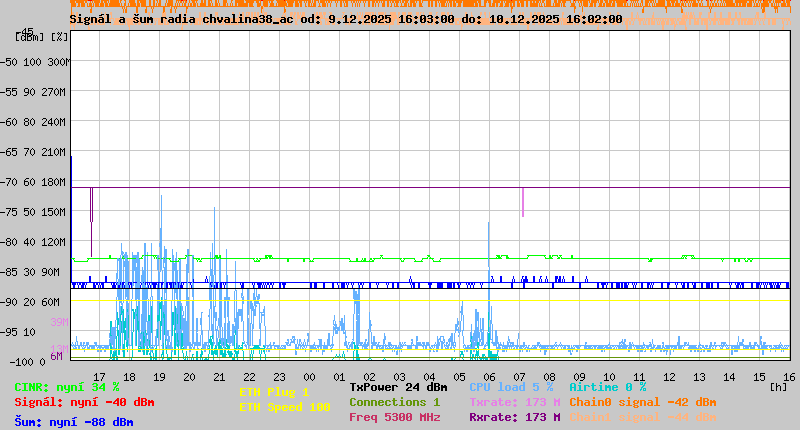Click the 'Connections 1' legend label
Screen dimensions: 800x430
pyautogui.click(x=394, y=402)
